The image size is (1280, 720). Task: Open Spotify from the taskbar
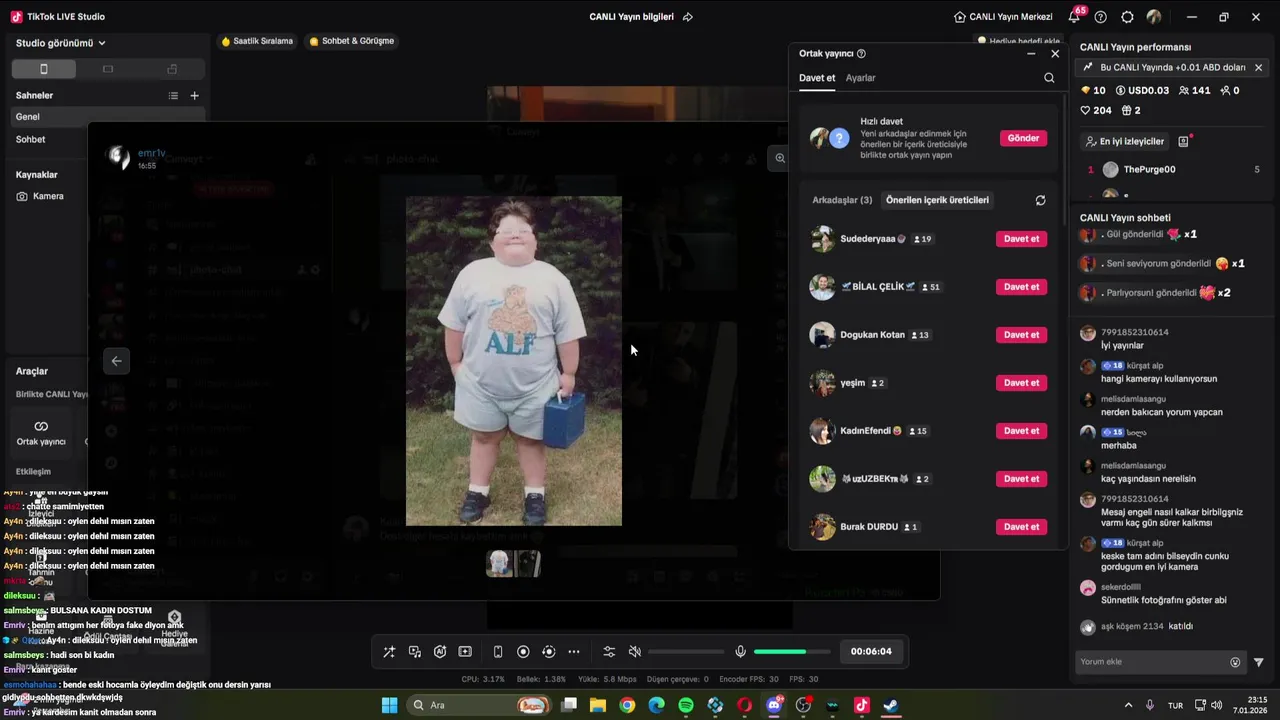686,705
